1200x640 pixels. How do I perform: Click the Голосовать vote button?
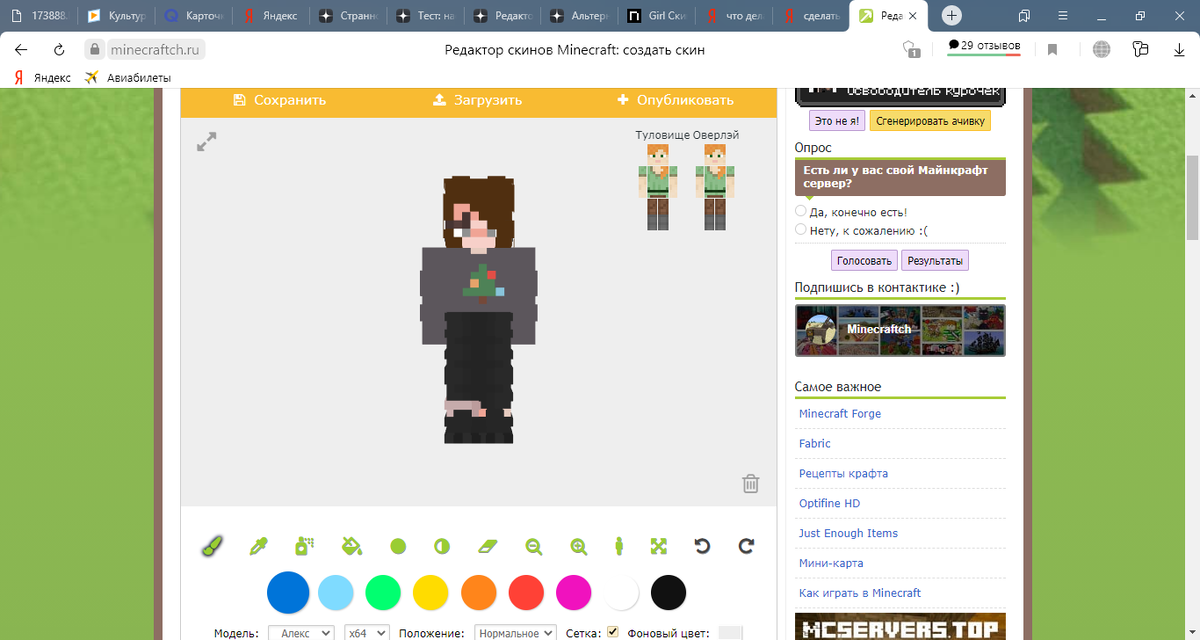(x=864, y=261)
